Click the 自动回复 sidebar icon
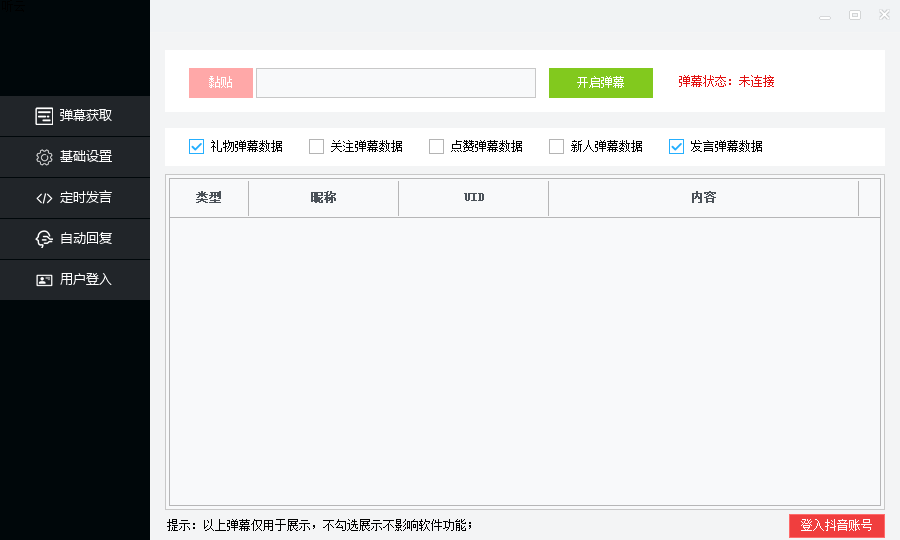 [x=44, y=239]
